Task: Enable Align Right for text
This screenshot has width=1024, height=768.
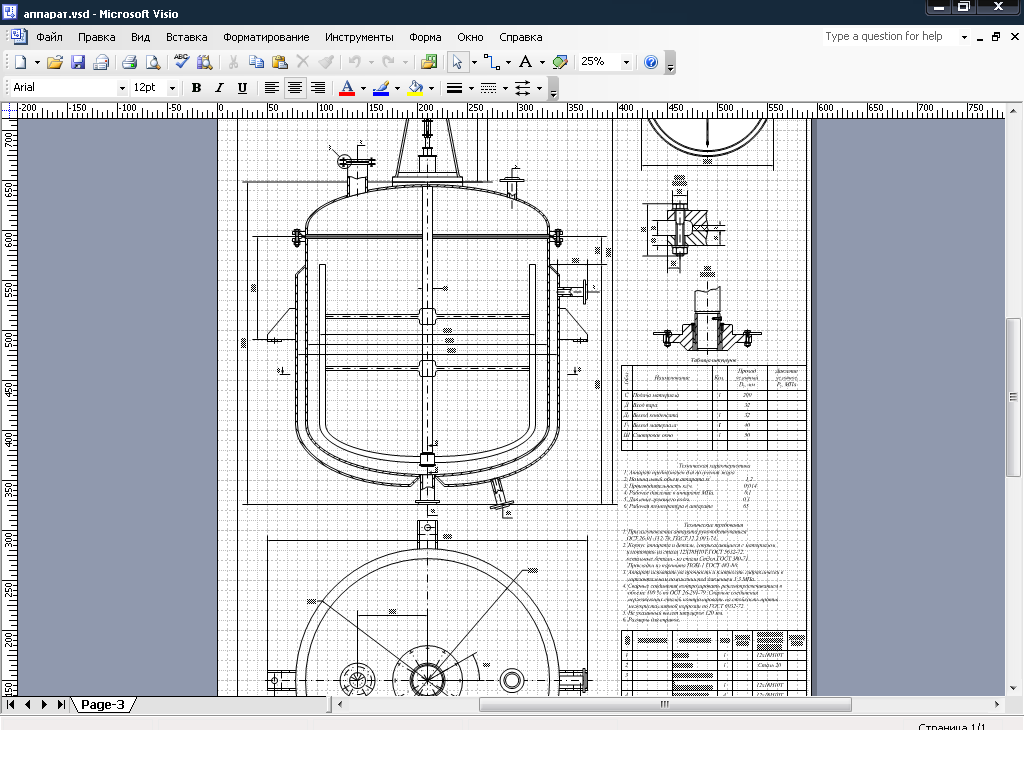Action: (x=318, y=88)
